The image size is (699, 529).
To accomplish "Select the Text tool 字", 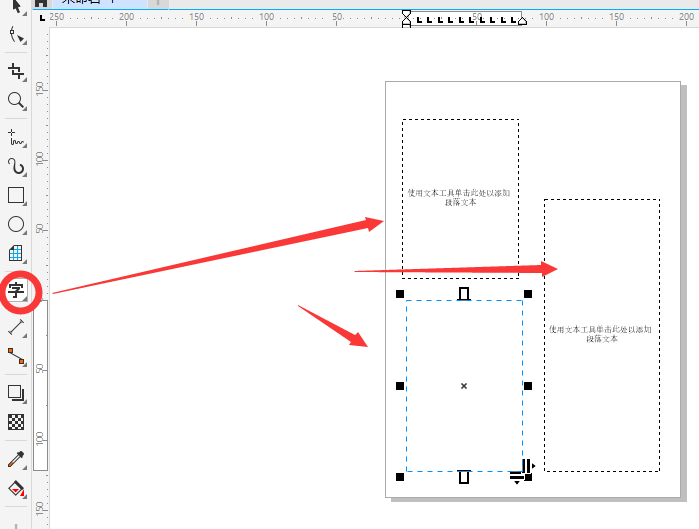I will pyautogui.click(x=16, y=291).
